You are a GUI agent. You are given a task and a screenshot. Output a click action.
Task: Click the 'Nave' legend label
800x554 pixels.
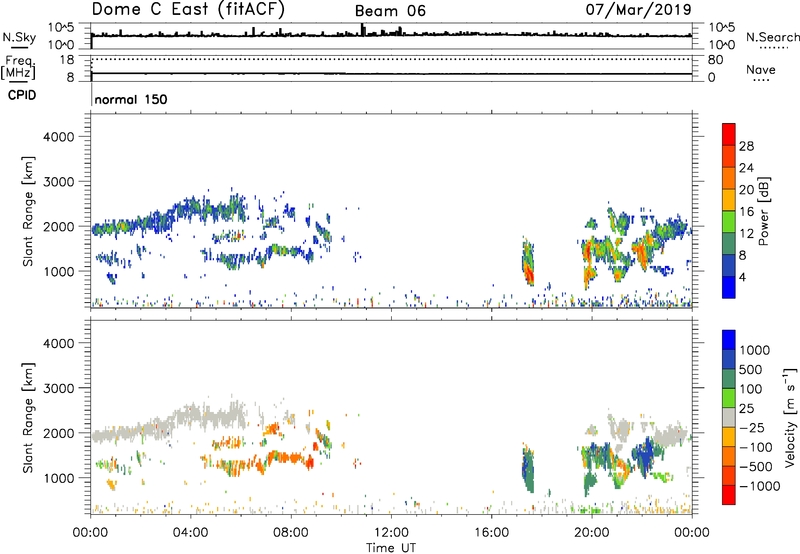(x=761, y=69)
